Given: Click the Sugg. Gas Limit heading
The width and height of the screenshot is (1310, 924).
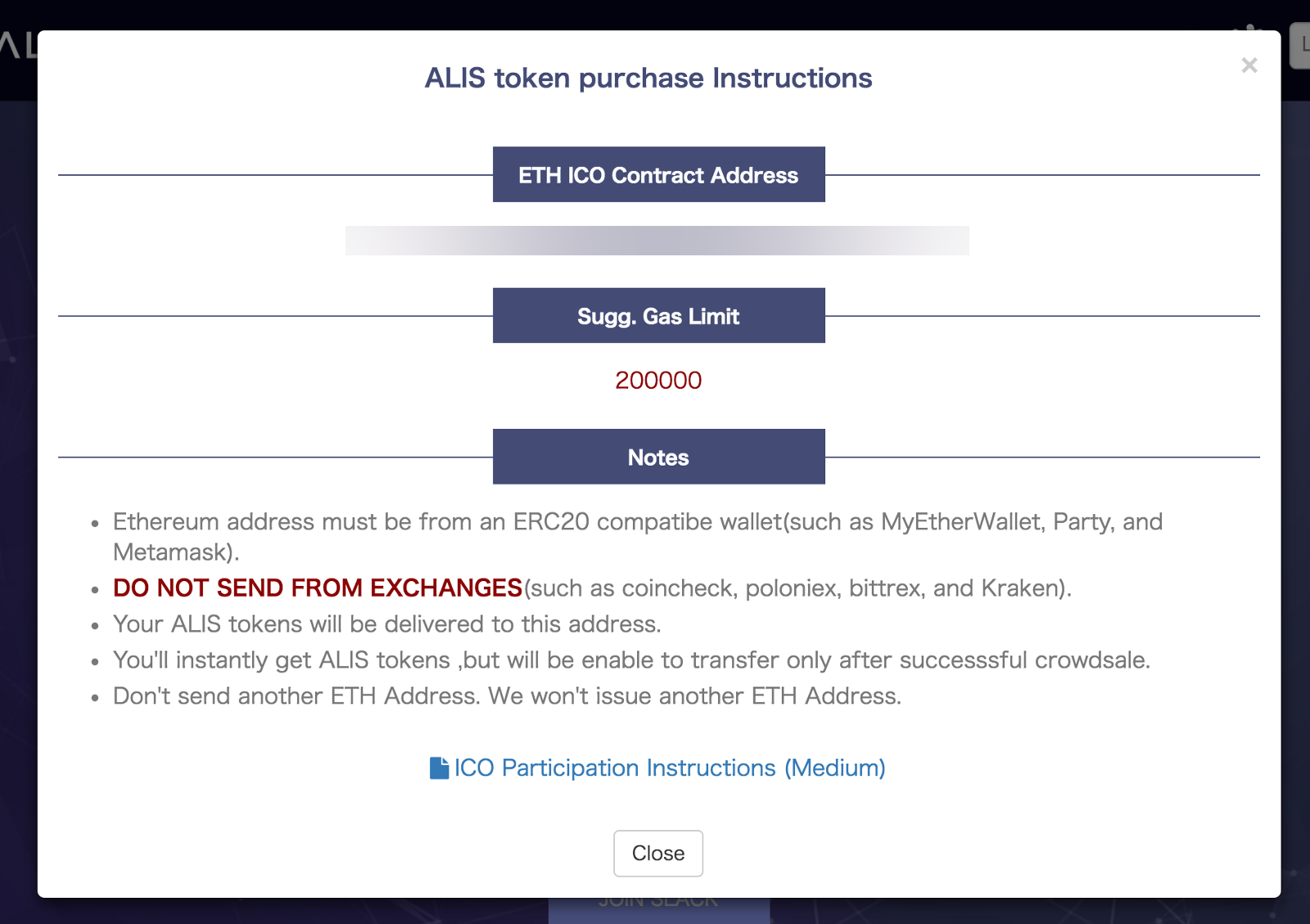Looking at the screenshot, I should tap(658, 316).
